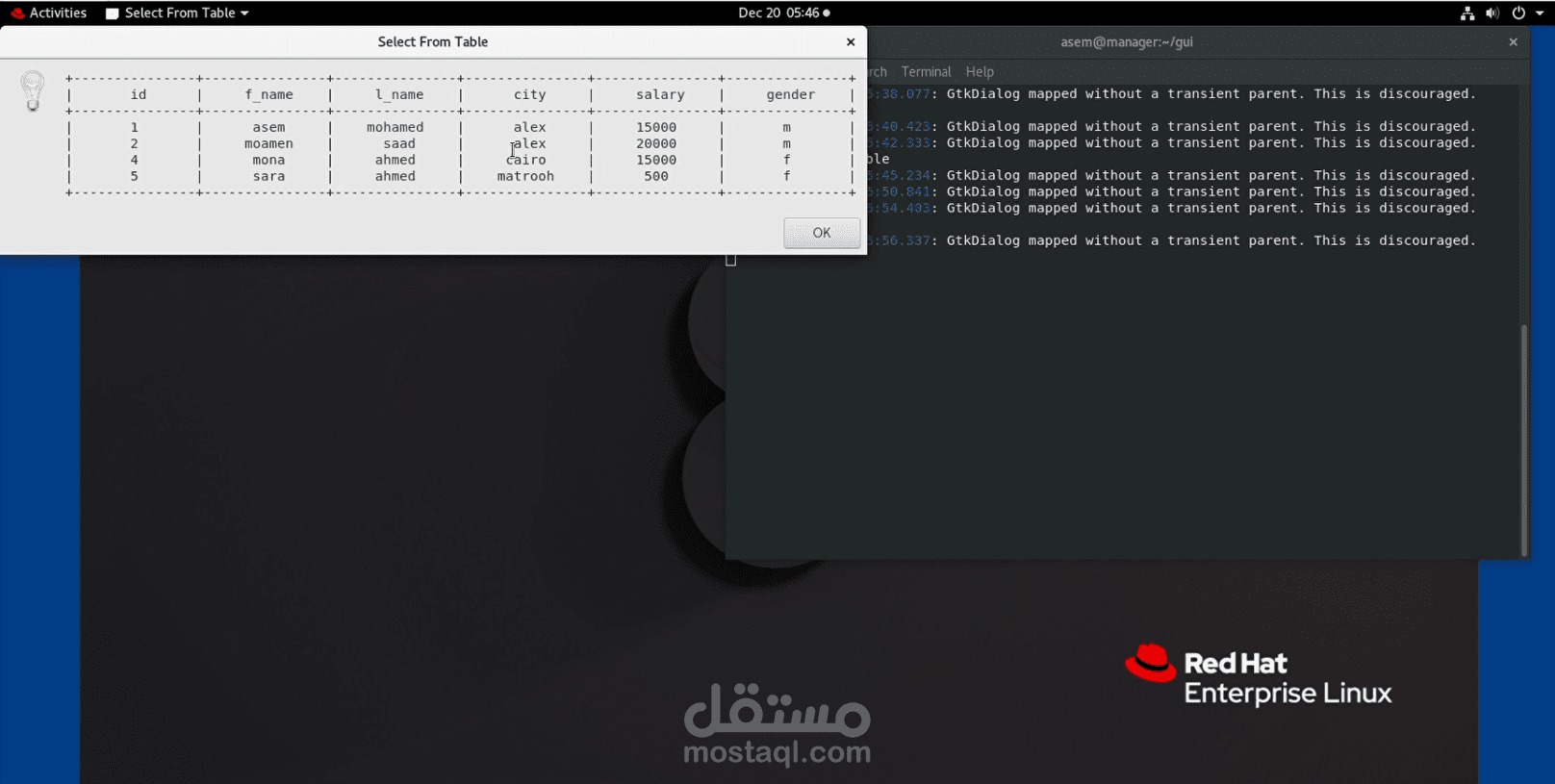Viewport: 1555px width, 784px height.
Task: Click the id value 4
Action: pos(134,160)
